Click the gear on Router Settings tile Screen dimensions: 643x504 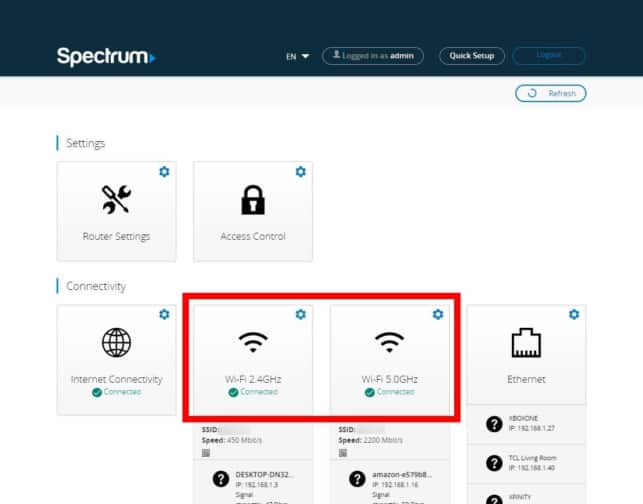pos(164,172)
